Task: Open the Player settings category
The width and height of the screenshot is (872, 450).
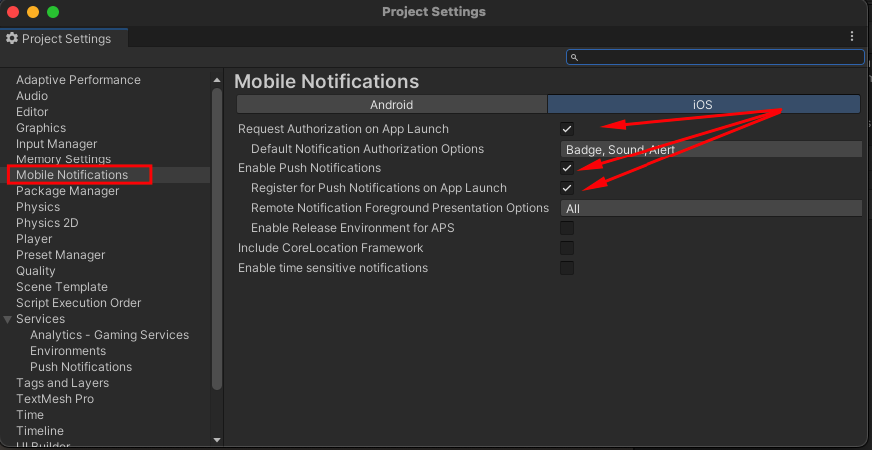Action: click(x=34, y=239)
